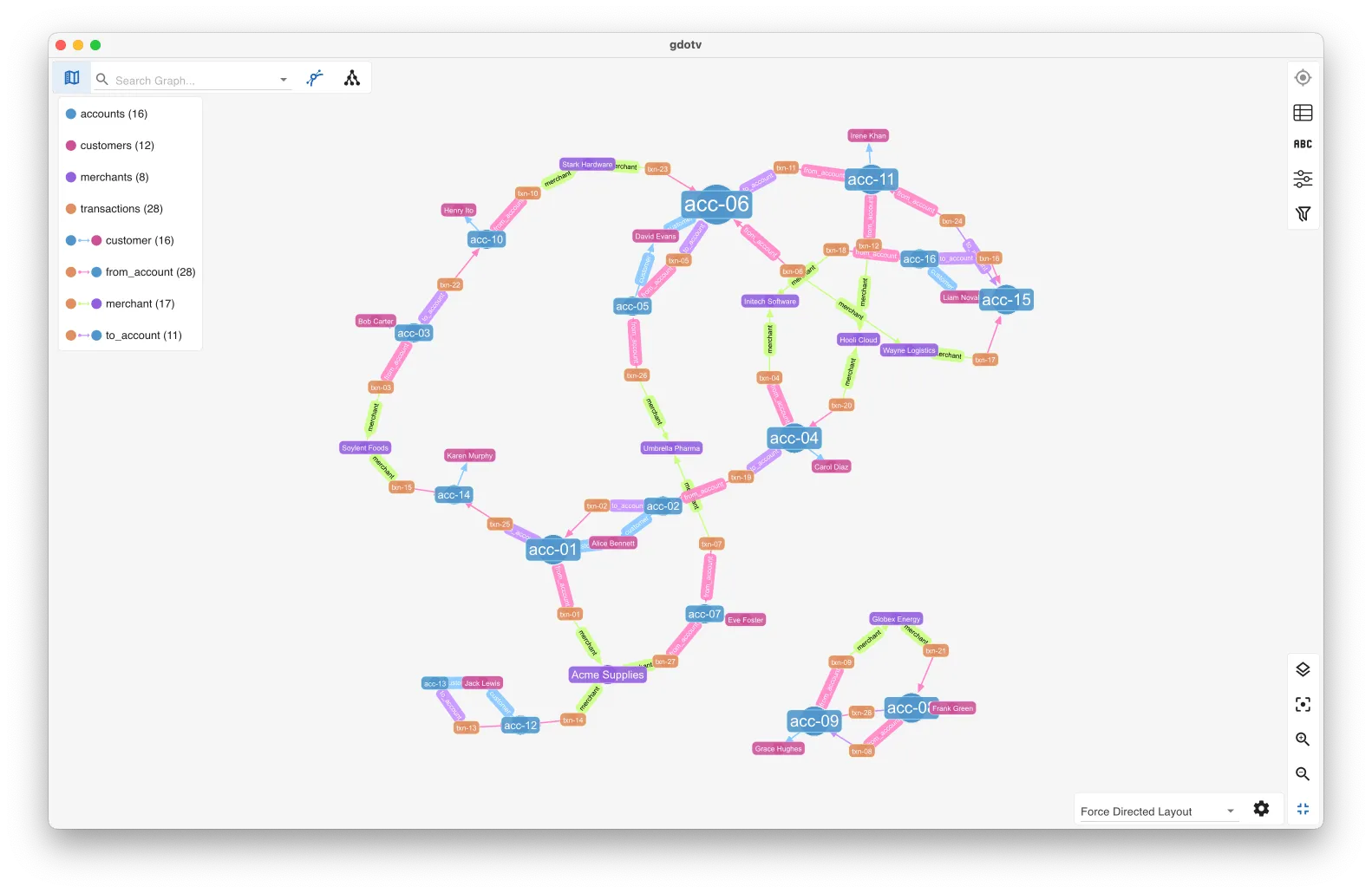Toggle from_account (28) edge legend entry
The image size is (1372, 893).
[x=131, y=272]
